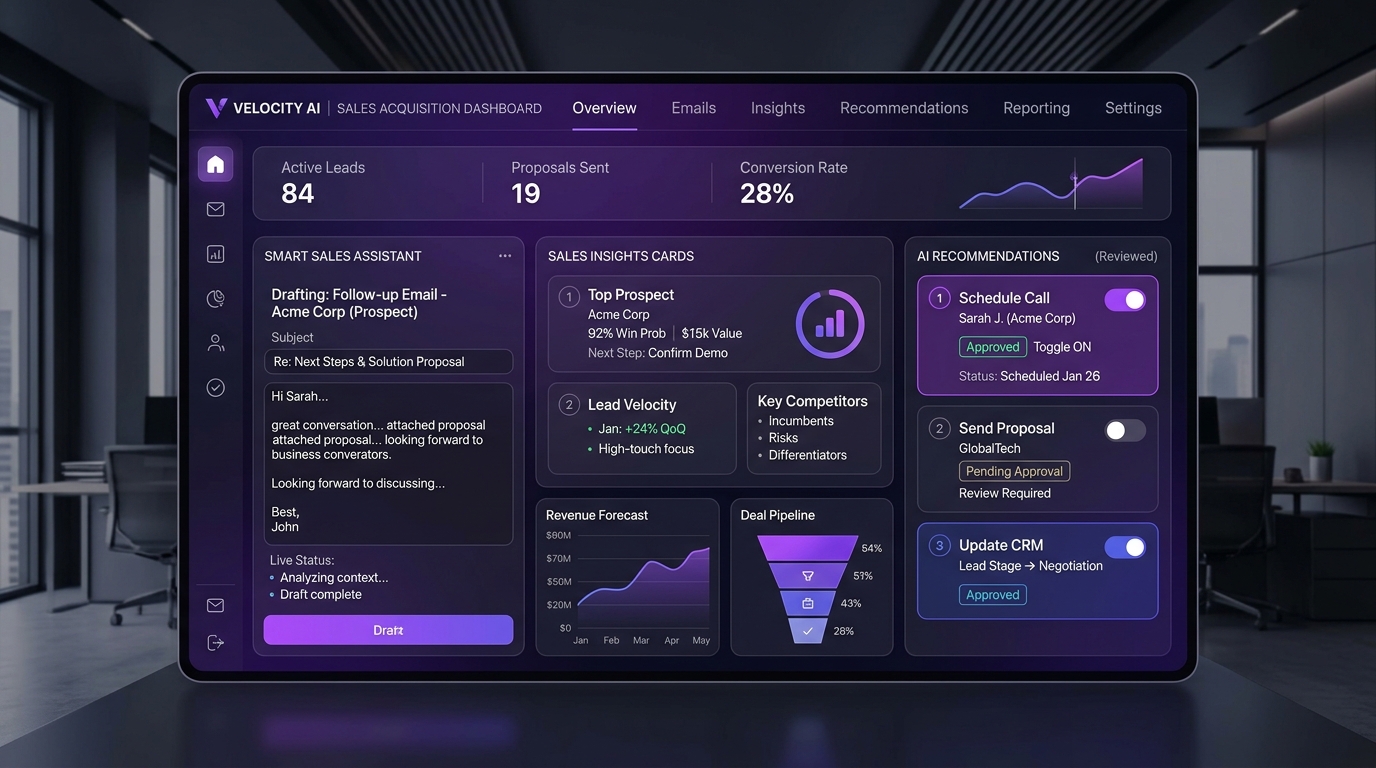Open the Reporting tab

[x=1037, y=108]
